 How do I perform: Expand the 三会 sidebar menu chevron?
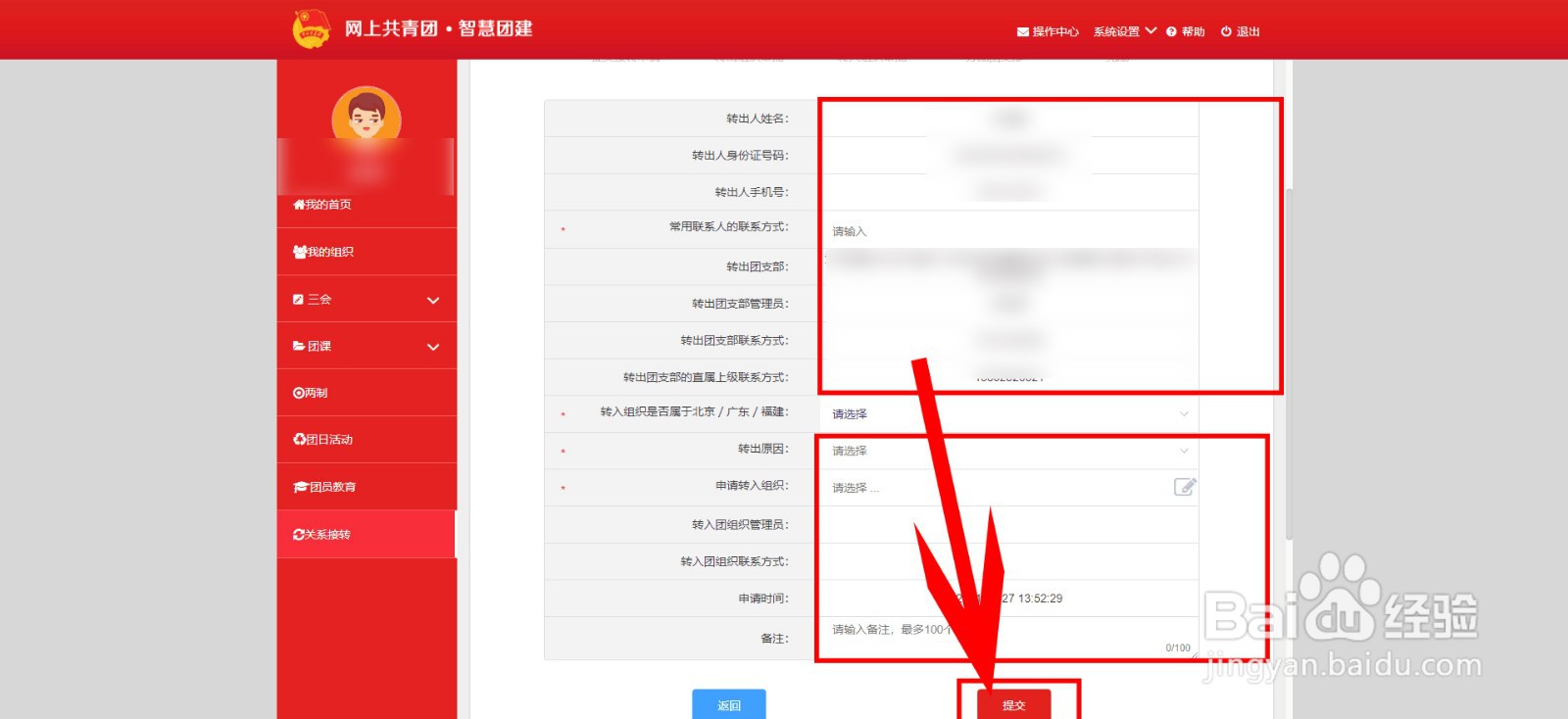(x=433, y=300)
